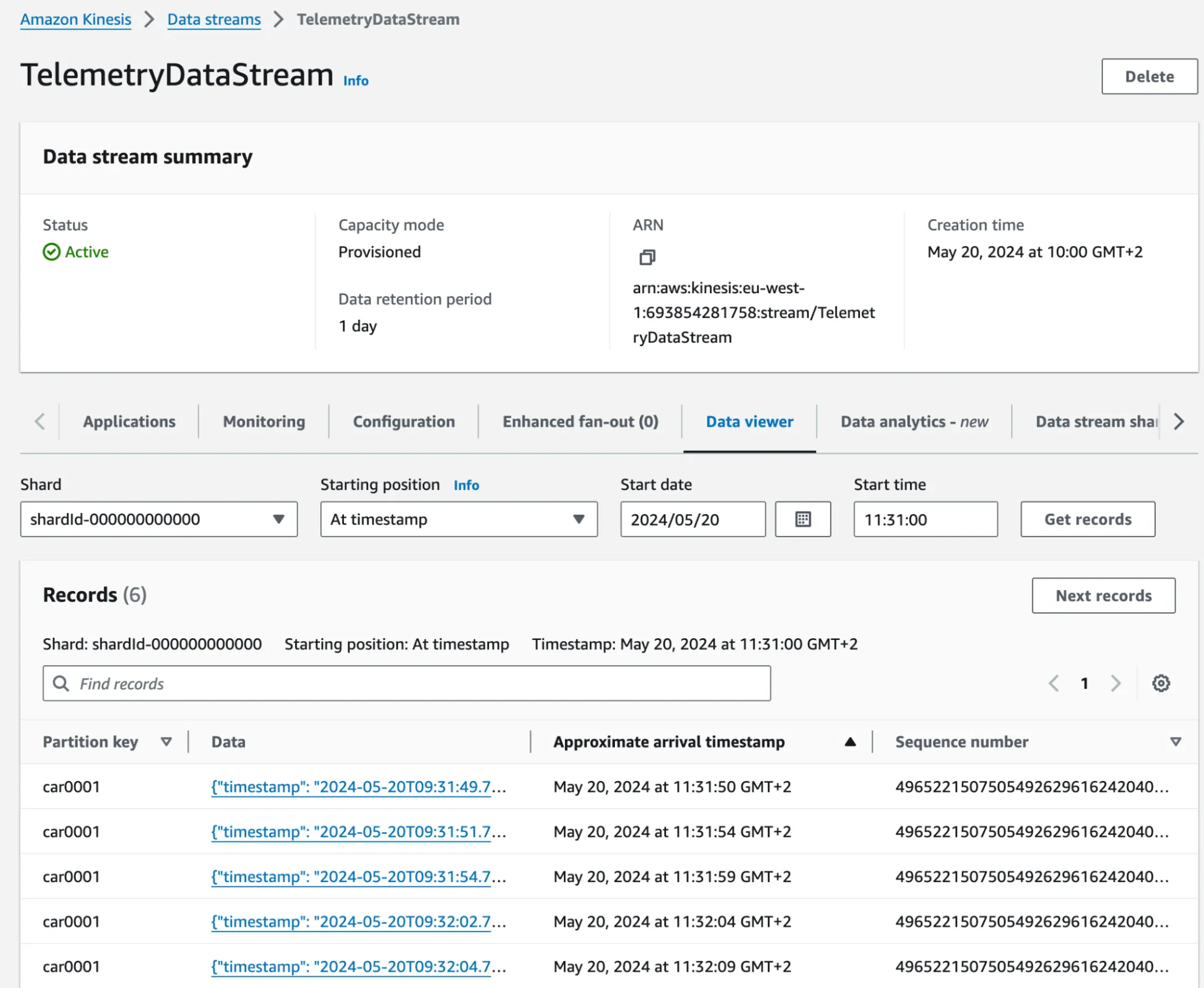Open Info link next to Starting position

[x=466, y=485]
